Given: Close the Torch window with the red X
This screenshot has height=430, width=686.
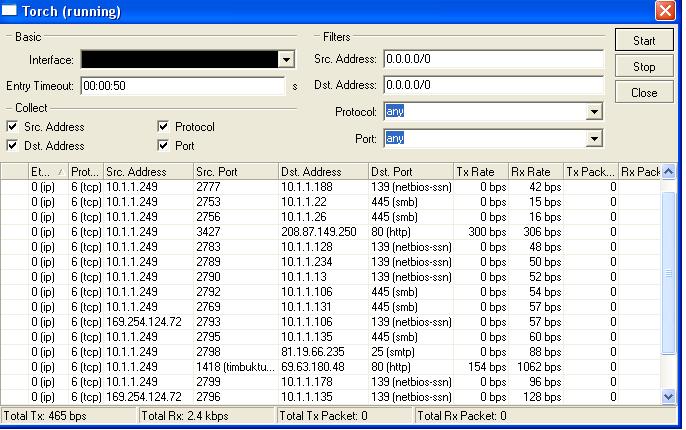Looking at the screenshot, I should pyautogui.click(x=665, y=10).
